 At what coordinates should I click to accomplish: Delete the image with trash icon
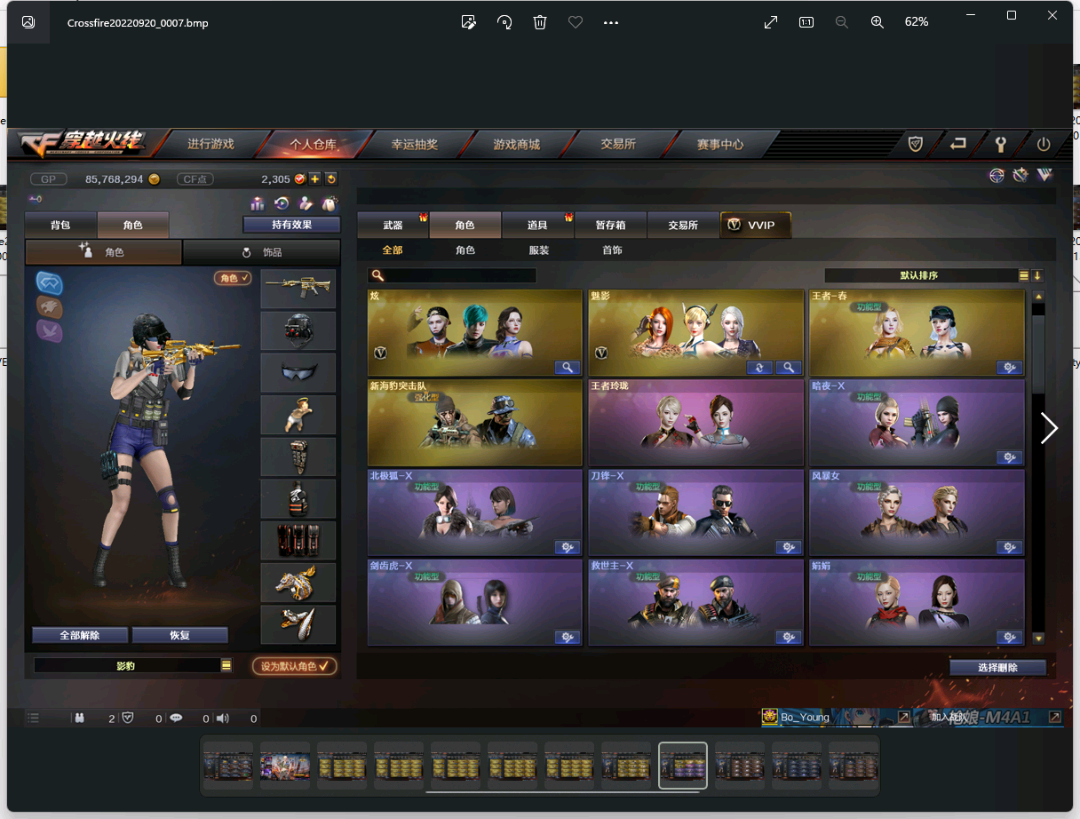tap(540, 22)
